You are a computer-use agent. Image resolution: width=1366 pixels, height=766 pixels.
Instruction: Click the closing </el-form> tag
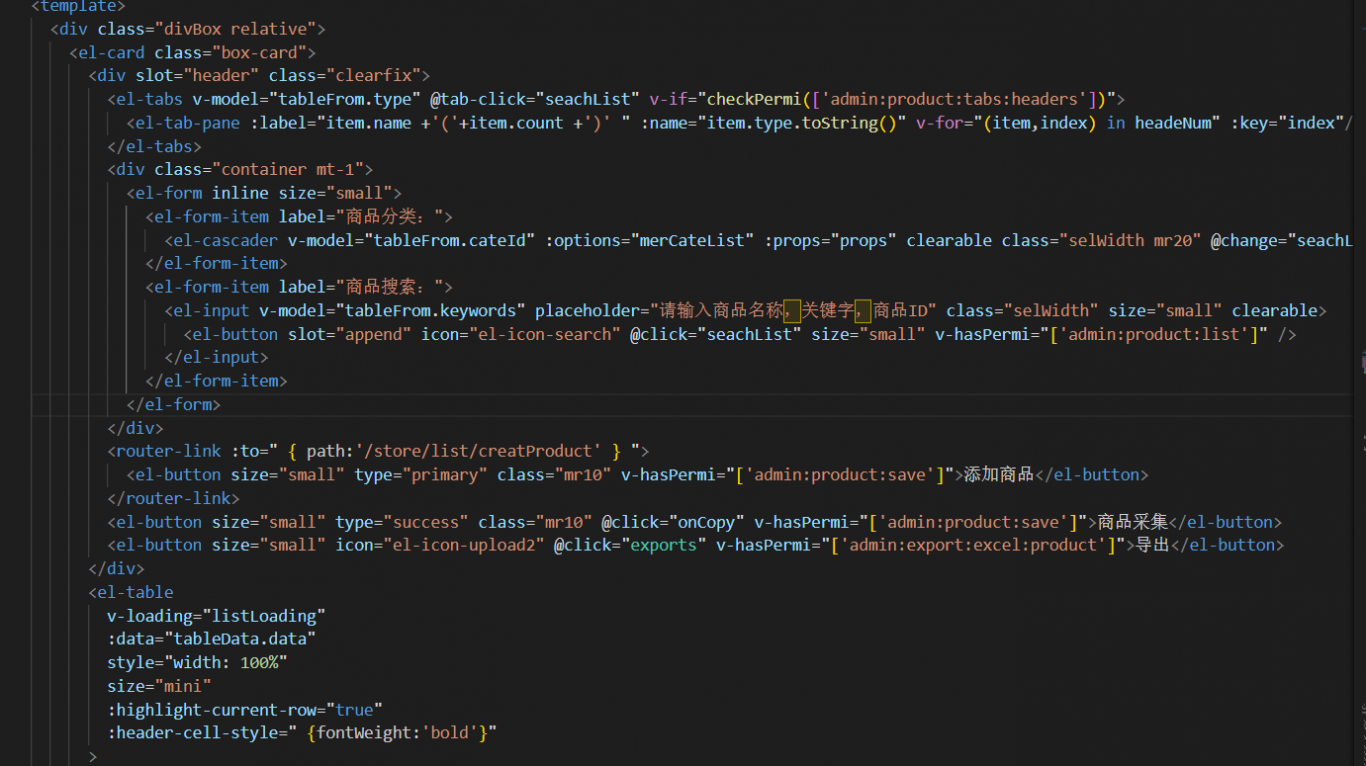pos(173,405)
